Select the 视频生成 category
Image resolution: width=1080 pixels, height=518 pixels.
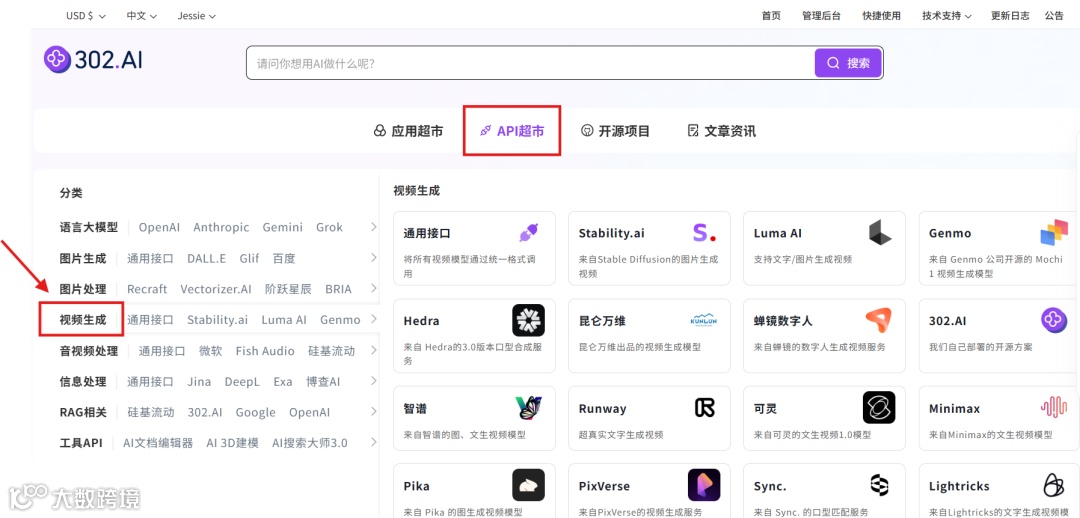pos(83,320)
